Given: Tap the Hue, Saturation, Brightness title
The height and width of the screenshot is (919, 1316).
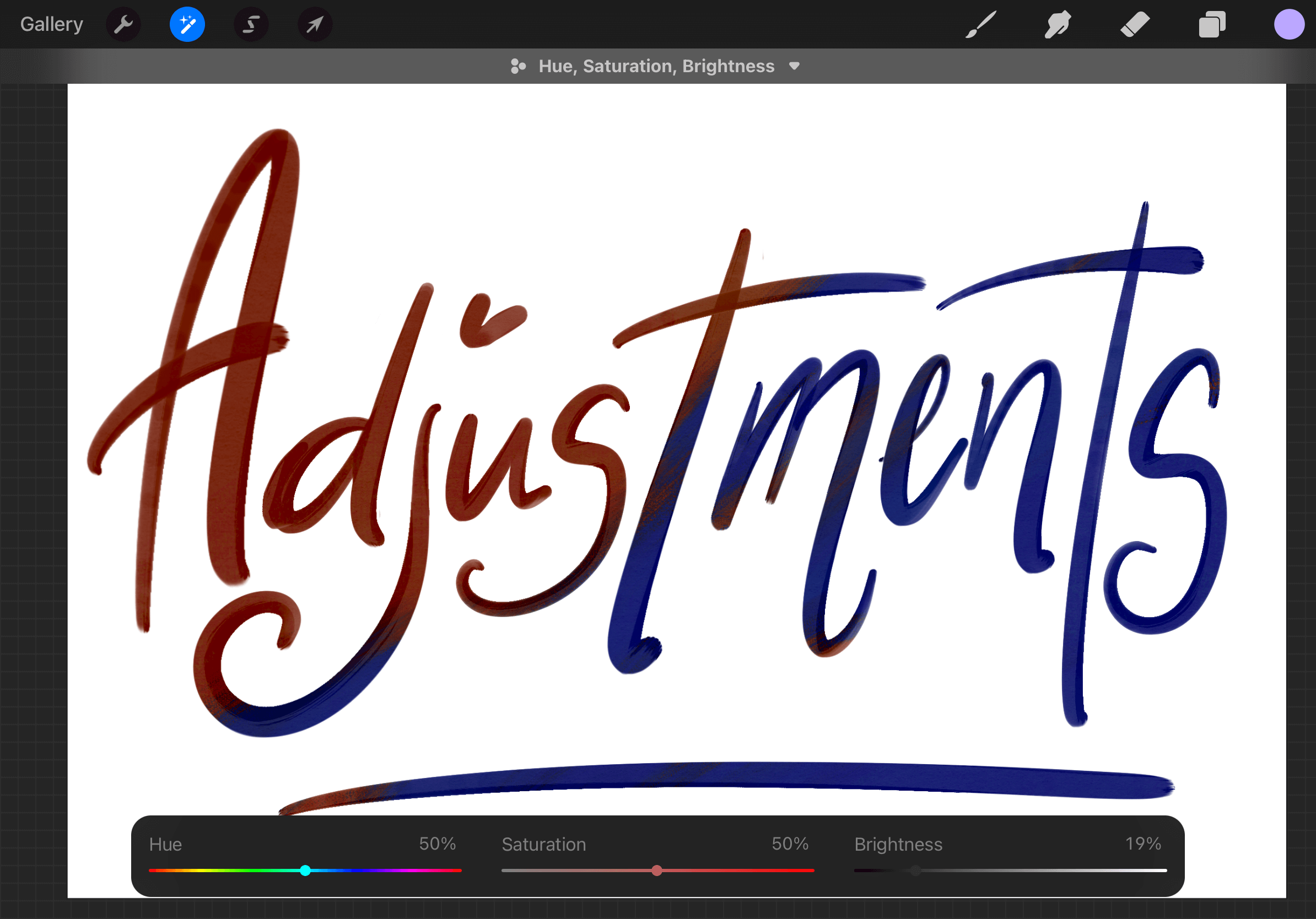Looking at the screenshot, I should [656, 66].
